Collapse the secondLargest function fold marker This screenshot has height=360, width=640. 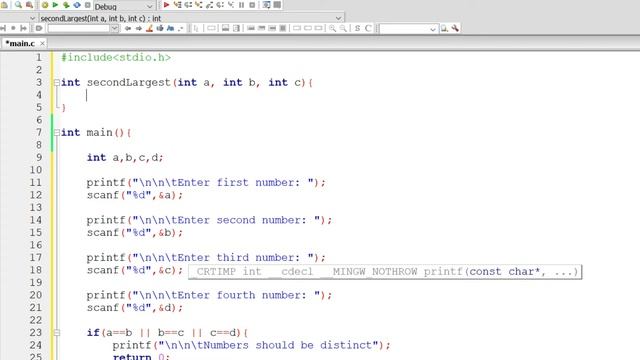click(57, 83)
